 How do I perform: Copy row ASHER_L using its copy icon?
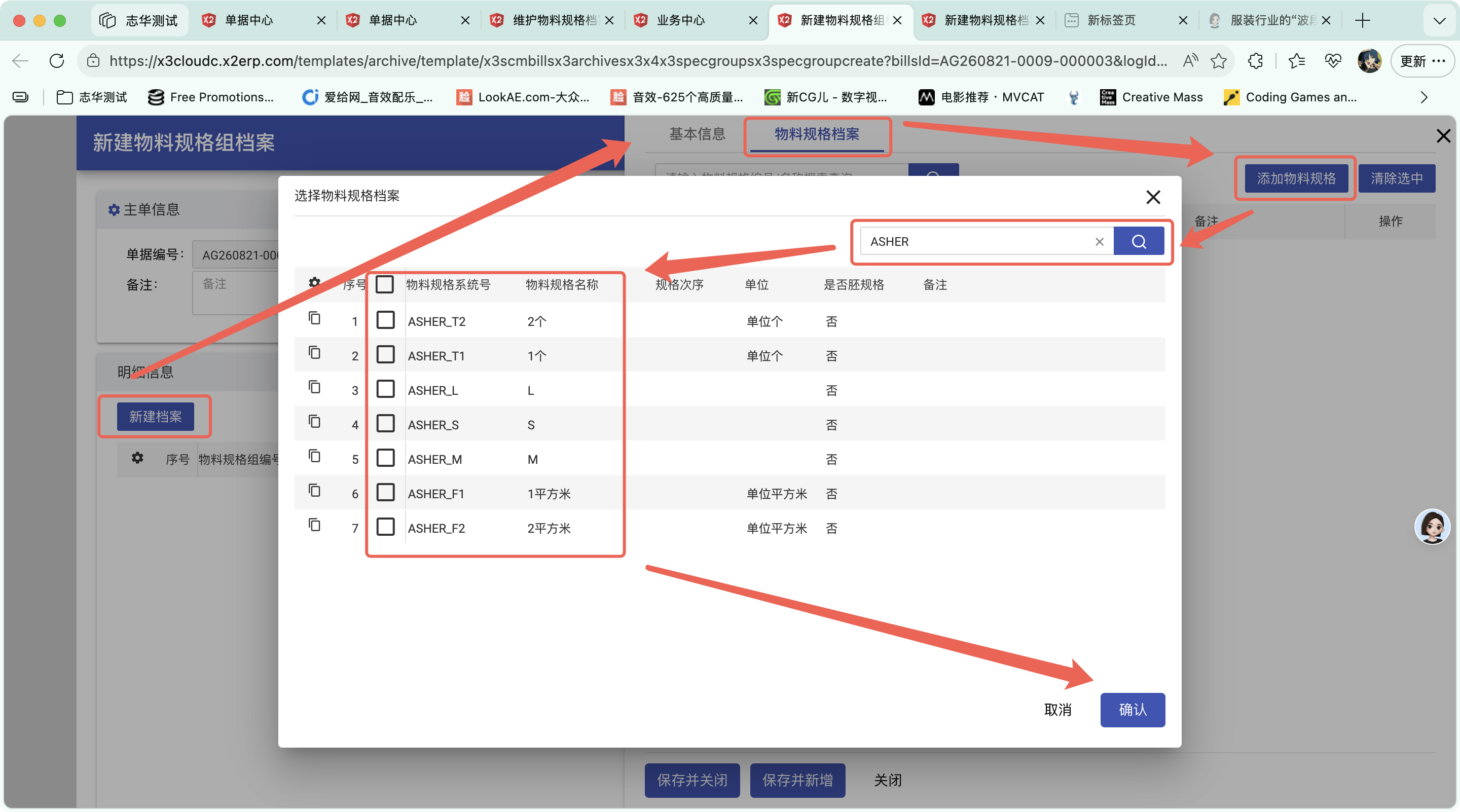pyautogui.click(x=314, y=388)
